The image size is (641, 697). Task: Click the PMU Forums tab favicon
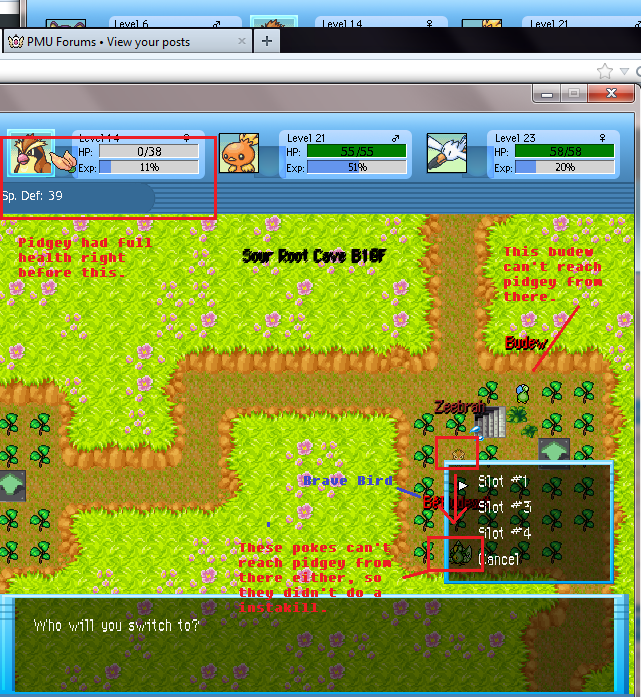coord(16,42)
